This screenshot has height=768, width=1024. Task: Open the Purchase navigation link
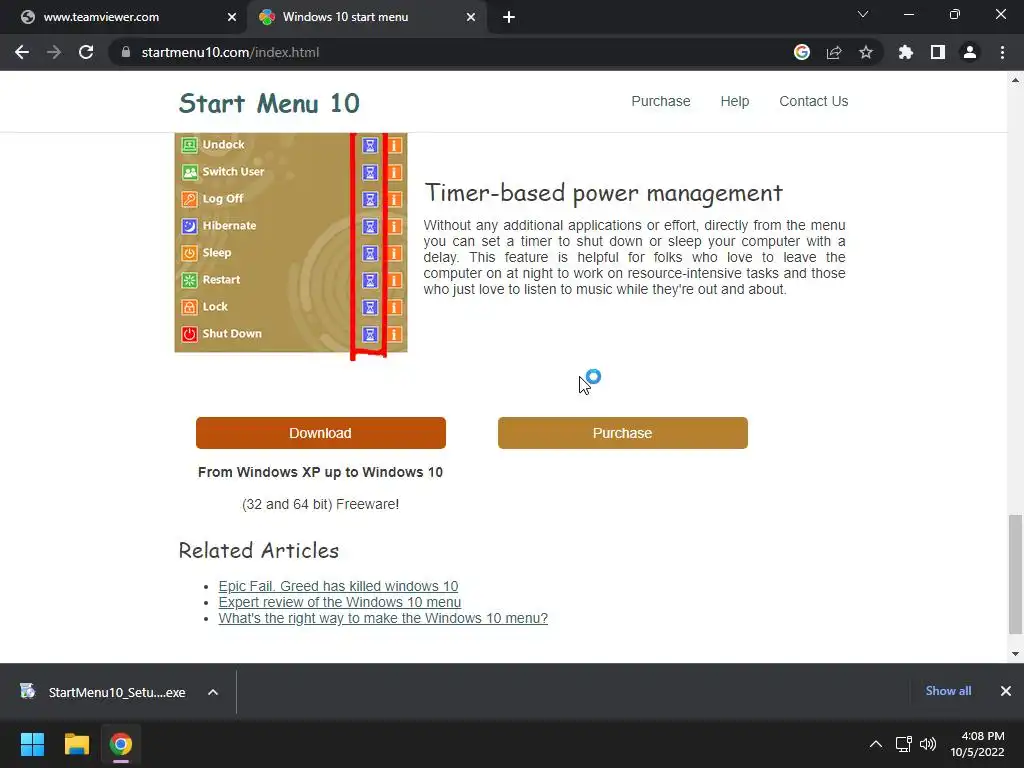click(660, 101)
